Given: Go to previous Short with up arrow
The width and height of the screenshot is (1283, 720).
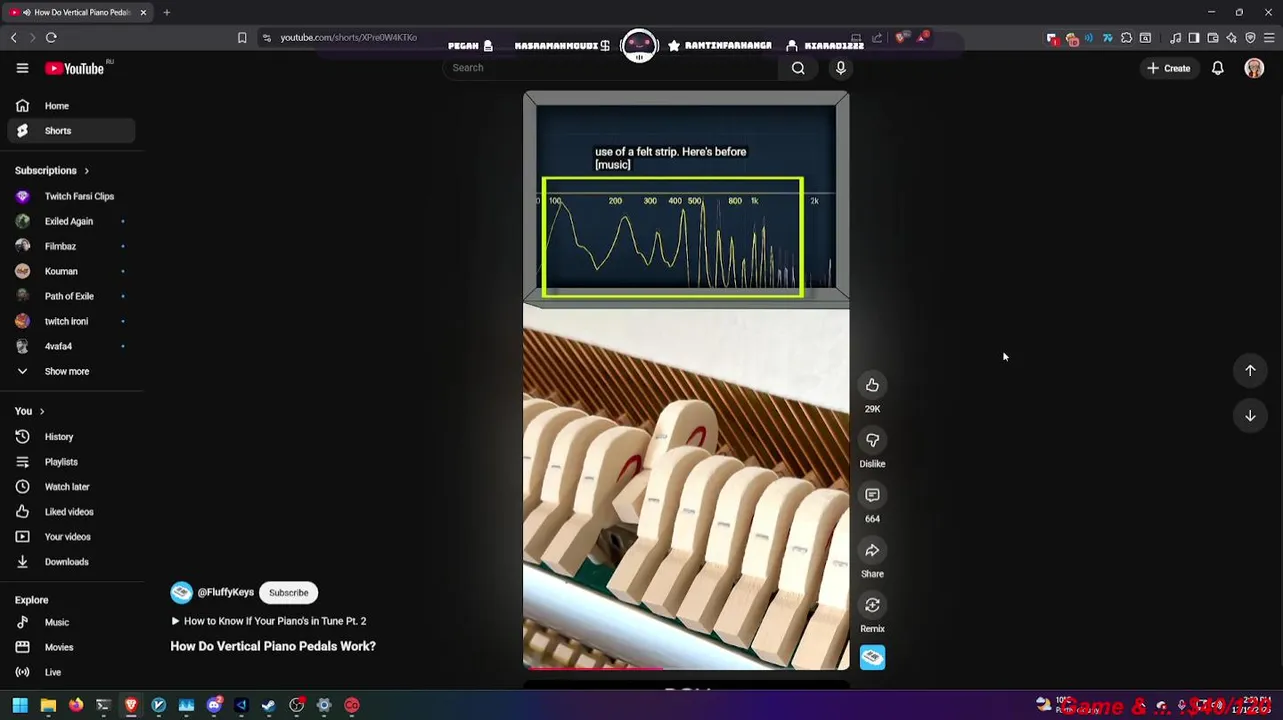Looking at the screenshot, I should (1250, 370).
